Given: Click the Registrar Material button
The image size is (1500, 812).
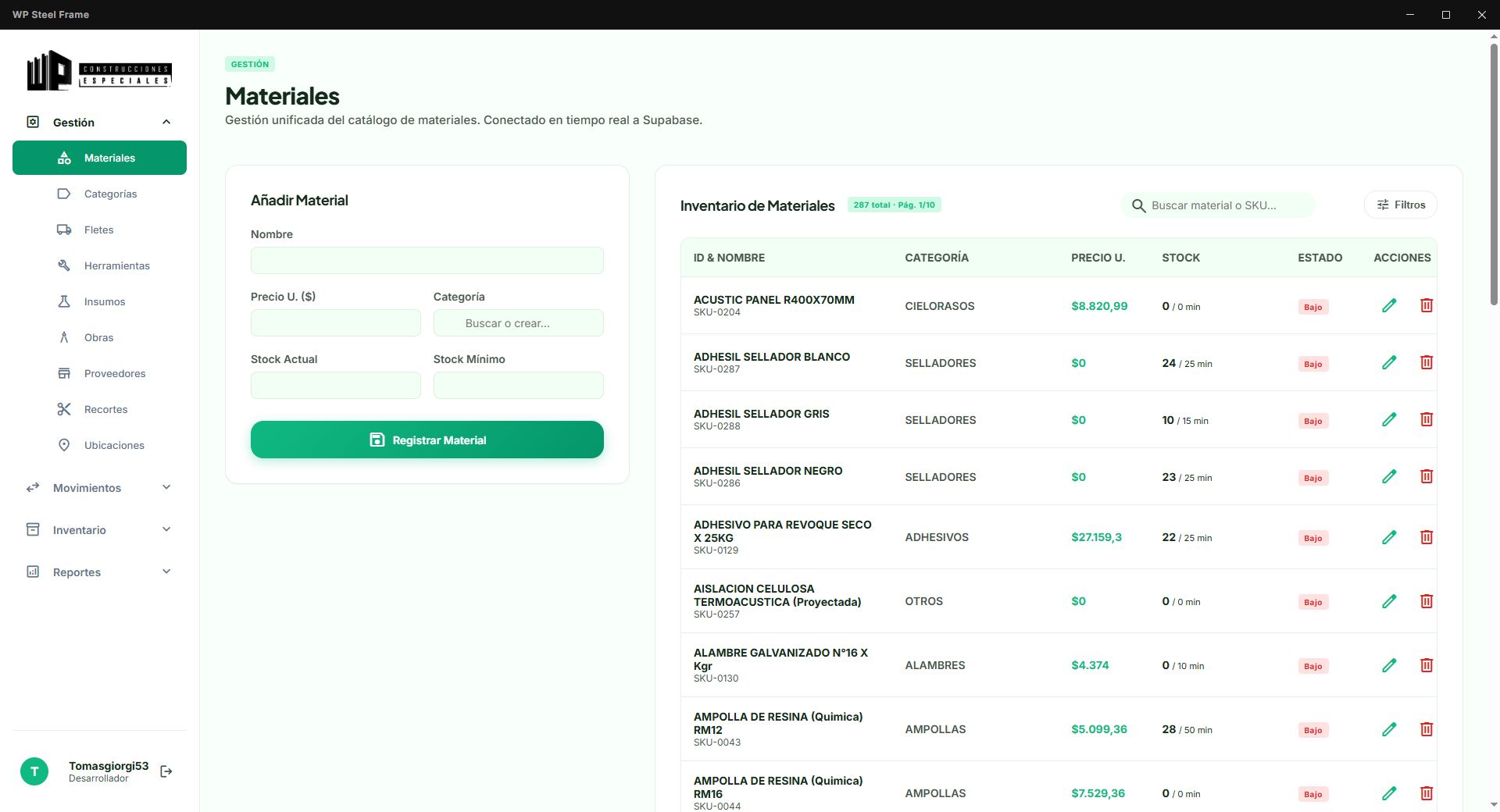Looking at the screenshot, I should pyautogui.click(x=427, y=440).
